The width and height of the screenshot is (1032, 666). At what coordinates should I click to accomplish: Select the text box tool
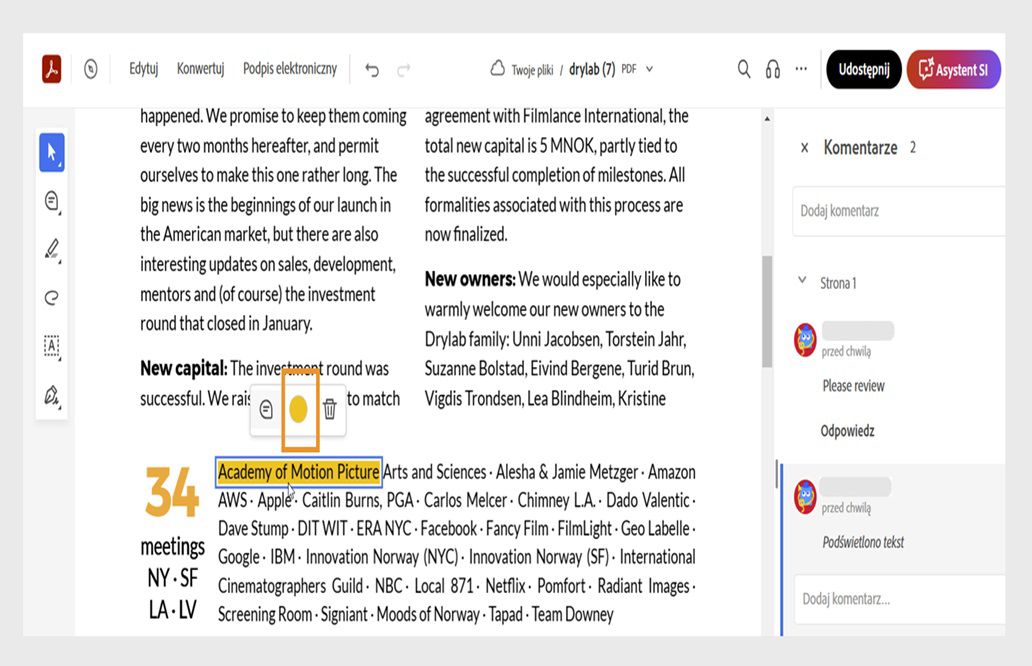(52, 346)
